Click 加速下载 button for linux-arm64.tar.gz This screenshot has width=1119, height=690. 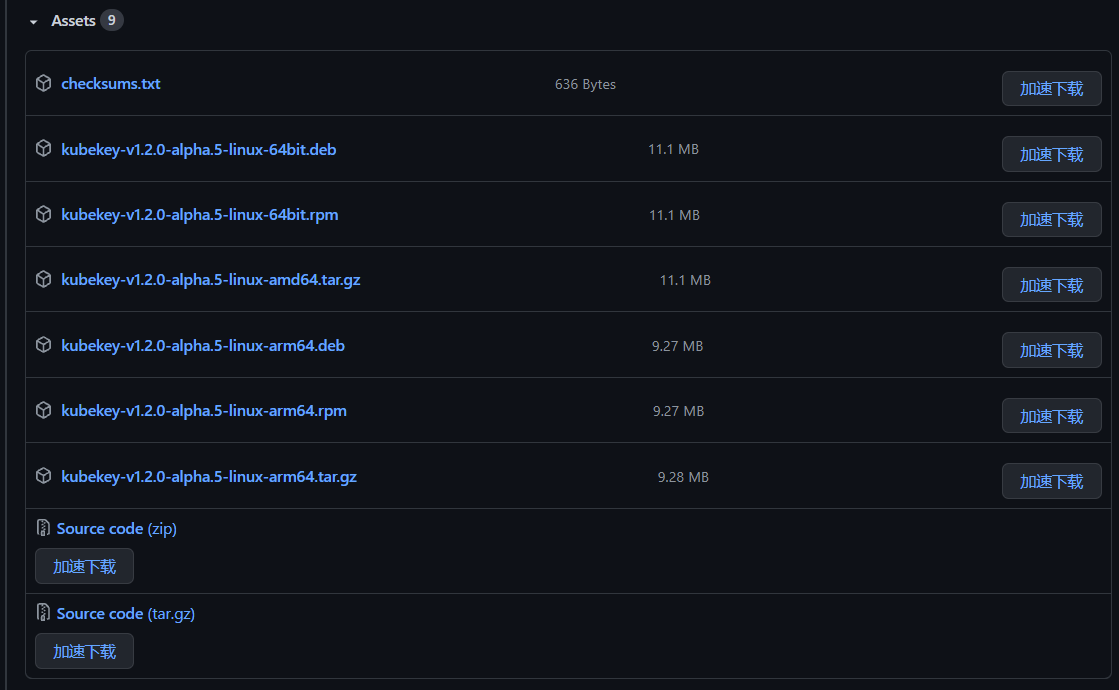[x=1051, y=482]
